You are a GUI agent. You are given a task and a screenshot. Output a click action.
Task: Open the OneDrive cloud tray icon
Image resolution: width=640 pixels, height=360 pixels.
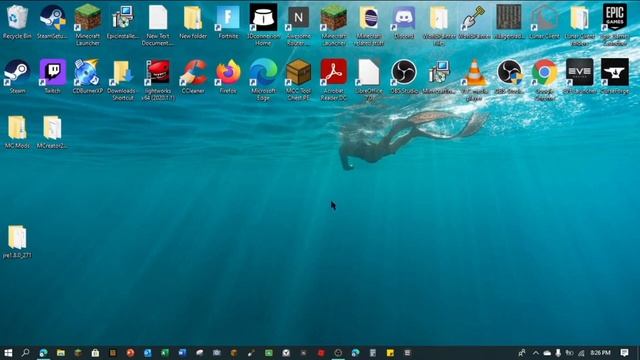[547, 353]
